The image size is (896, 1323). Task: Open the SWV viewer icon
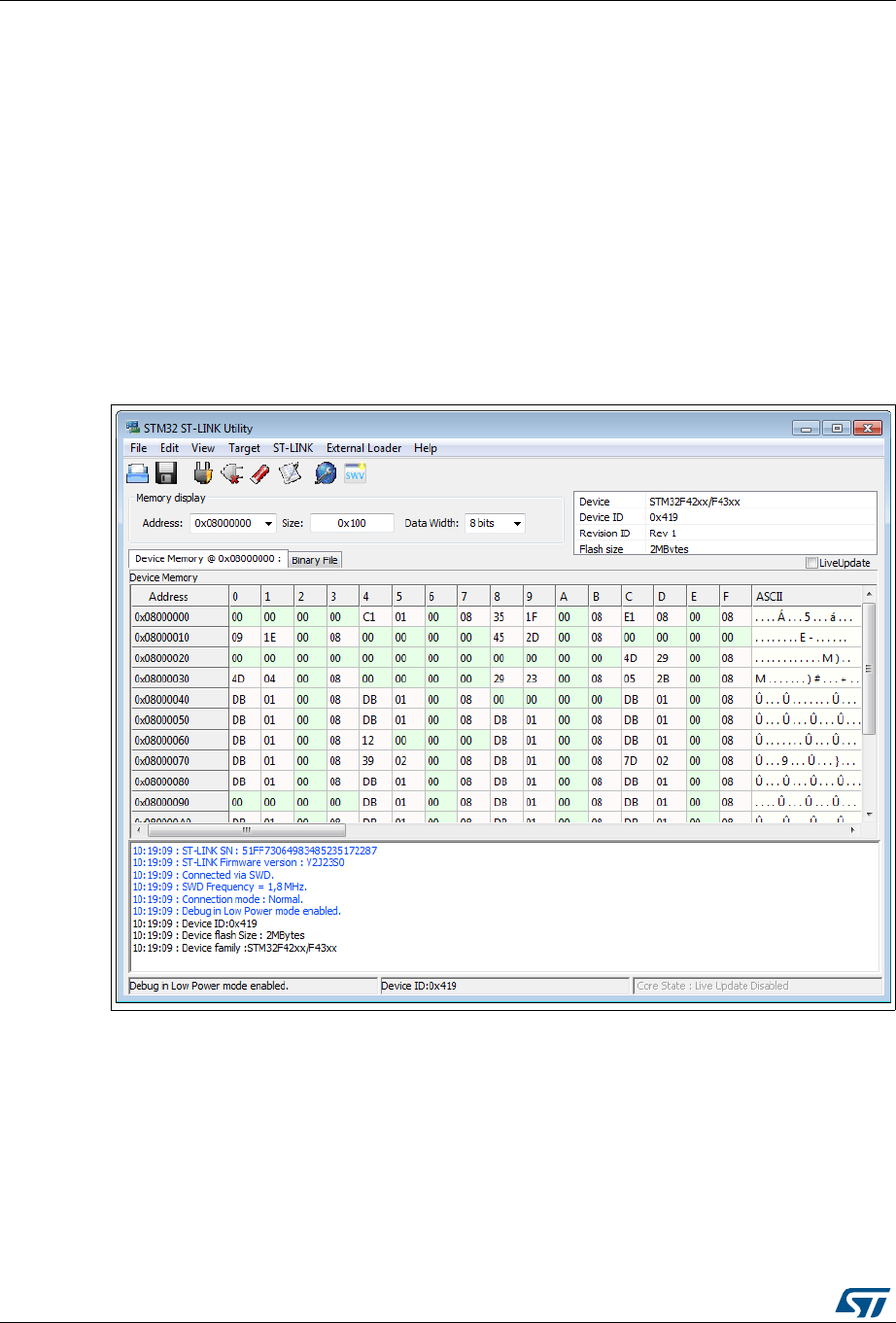[355, 473]
